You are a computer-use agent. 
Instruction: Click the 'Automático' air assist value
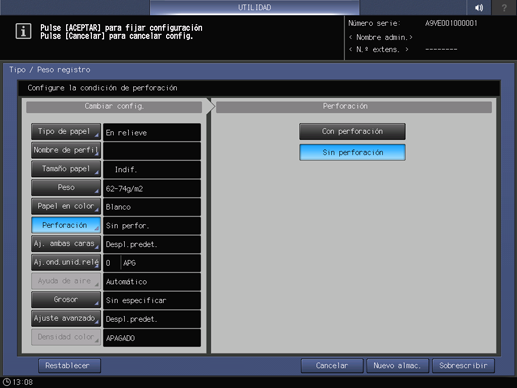152,282
